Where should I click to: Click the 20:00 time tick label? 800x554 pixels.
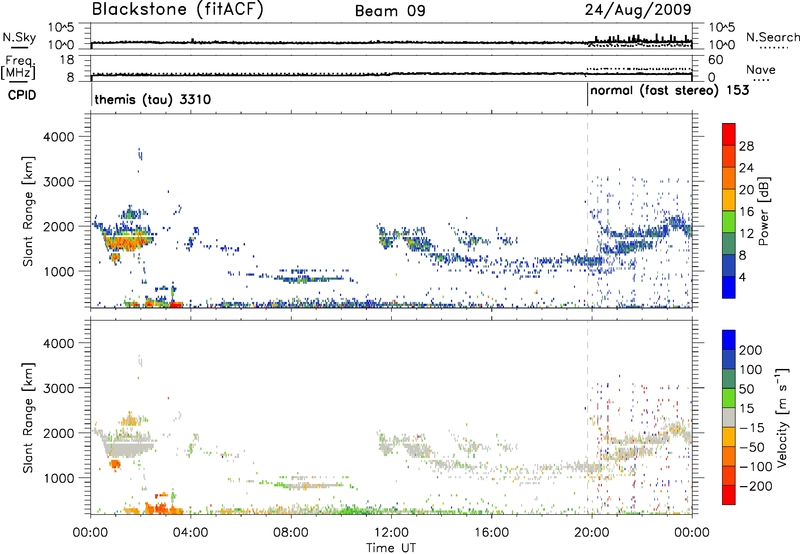point(591,533)
